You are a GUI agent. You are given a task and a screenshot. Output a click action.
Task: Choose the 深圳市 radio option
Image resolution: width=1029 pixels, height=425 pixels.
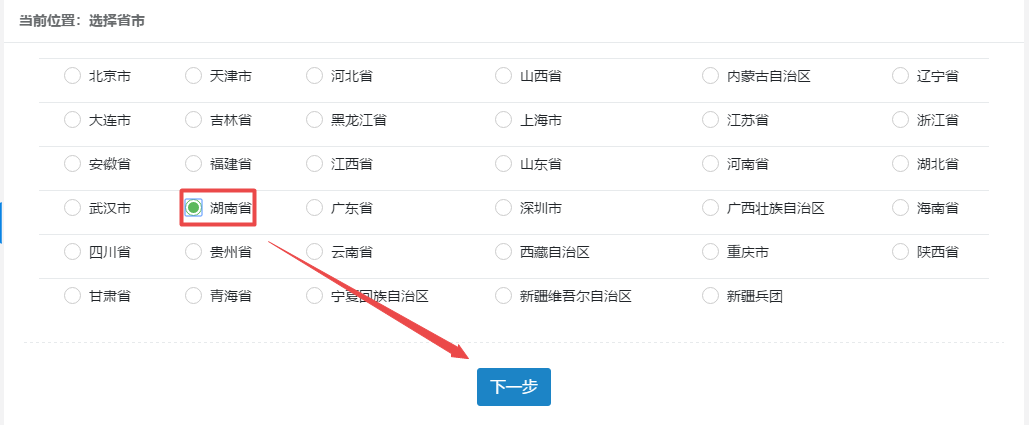point(504,208)
